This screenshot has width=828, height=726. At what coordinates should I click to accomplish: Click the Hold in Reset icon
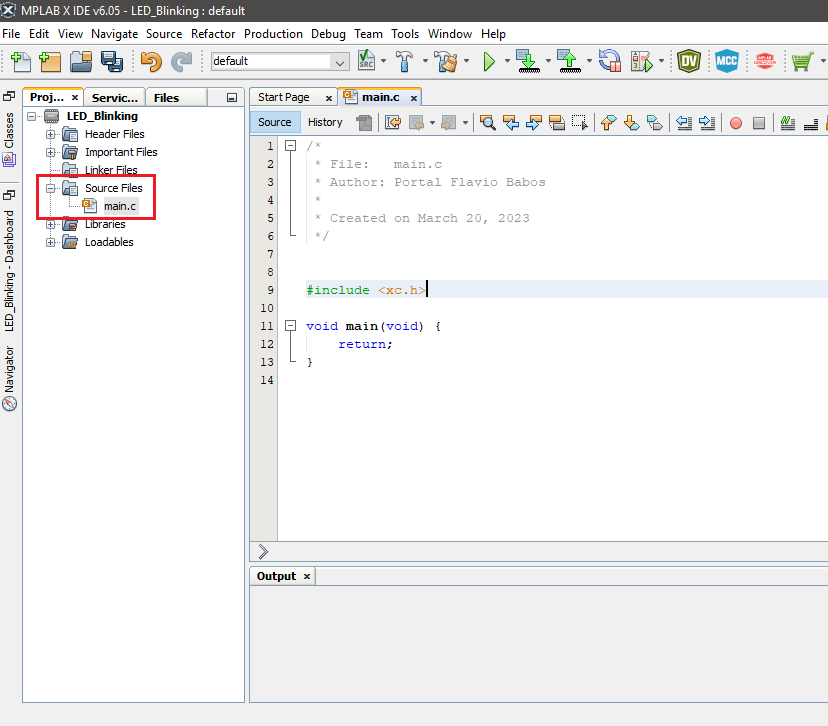[610, 61]
